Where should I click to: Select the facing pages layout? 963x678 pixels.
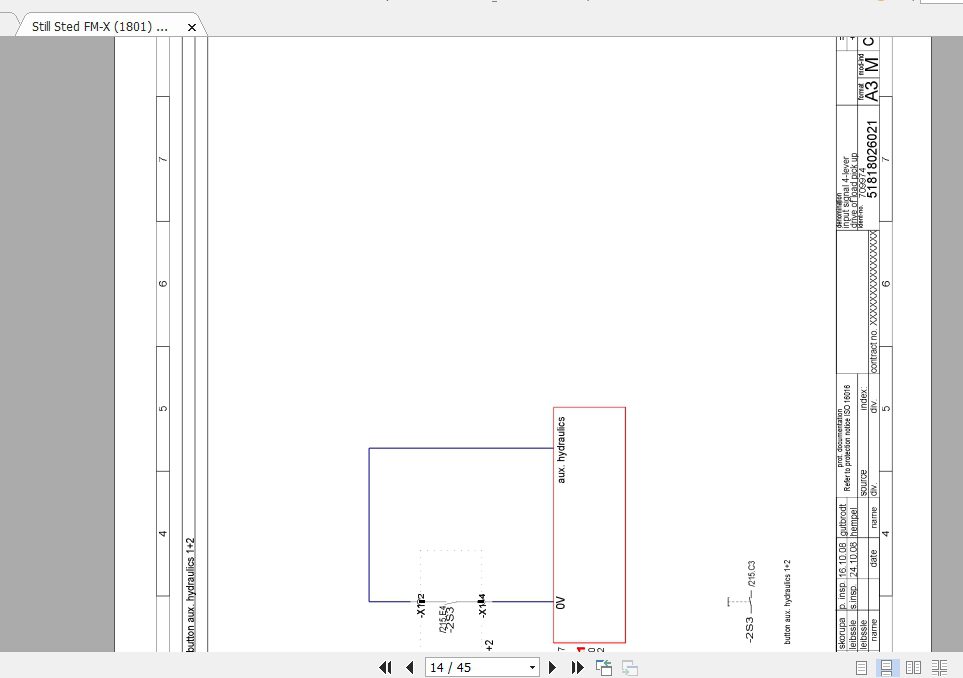tap(915, 667)
